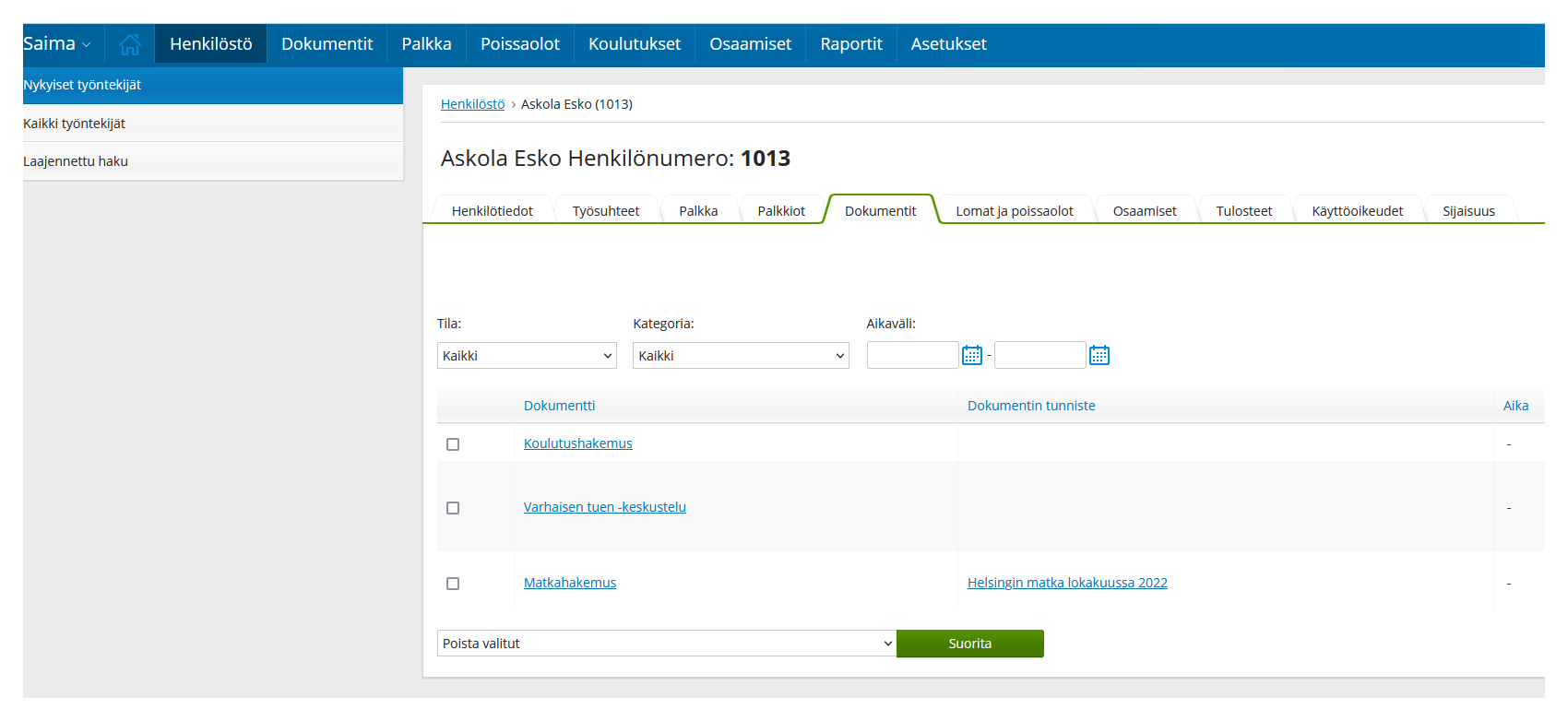
Task: Switch to the Työsuhteet tab
Action: 606,211
